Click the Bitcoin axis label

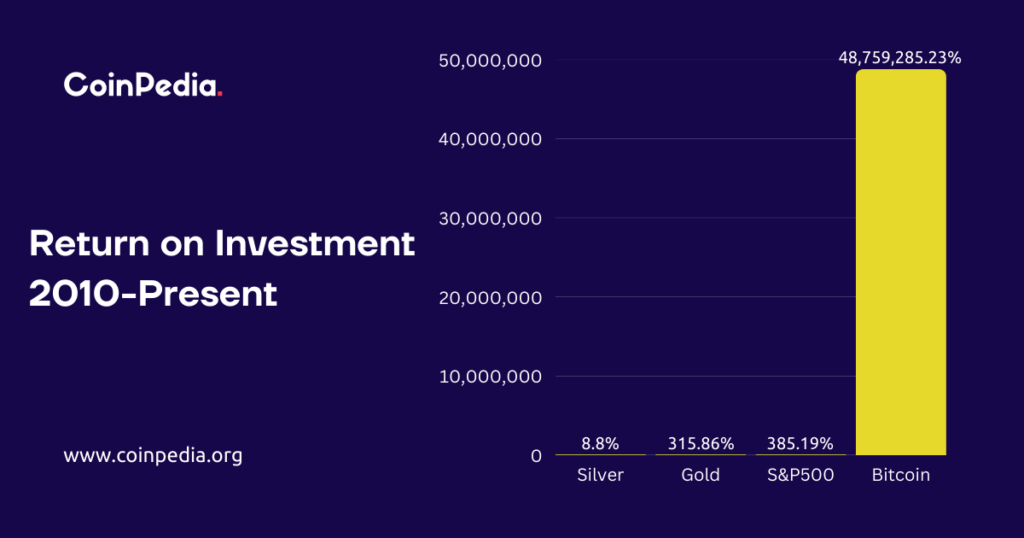[x=900, y=475]
